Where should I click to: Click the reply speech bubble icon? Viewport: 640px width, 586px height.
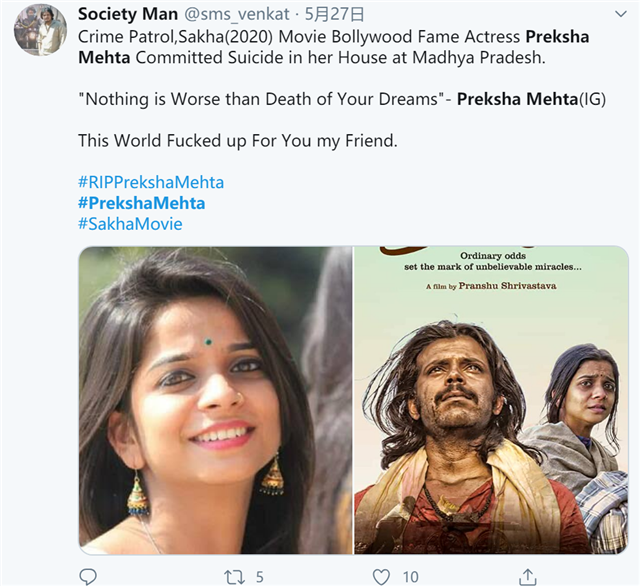click(88, 576)
